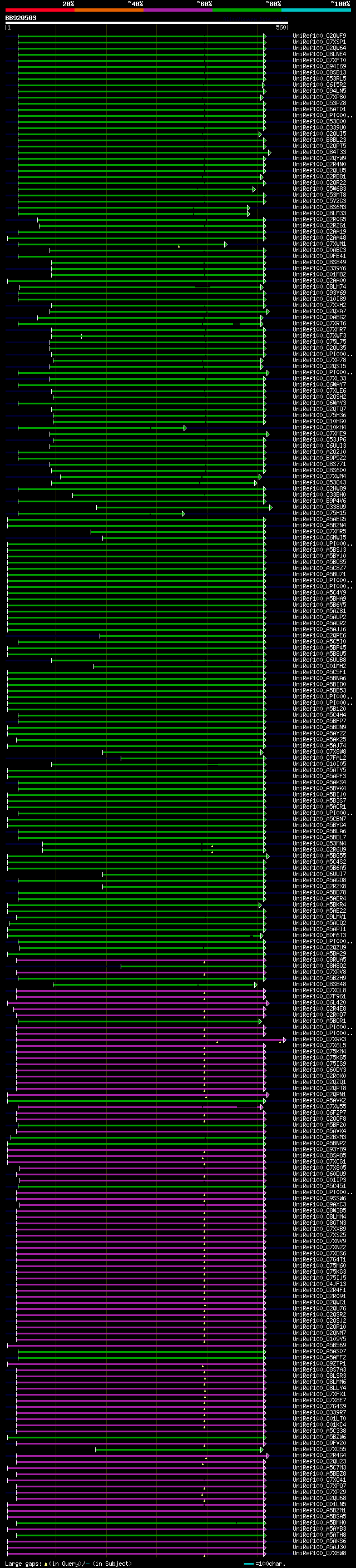Select the UniRef100_A5CBN7 label
Image resolution: width=356 pixels, height=1568 pixels.
click(319, 819)
